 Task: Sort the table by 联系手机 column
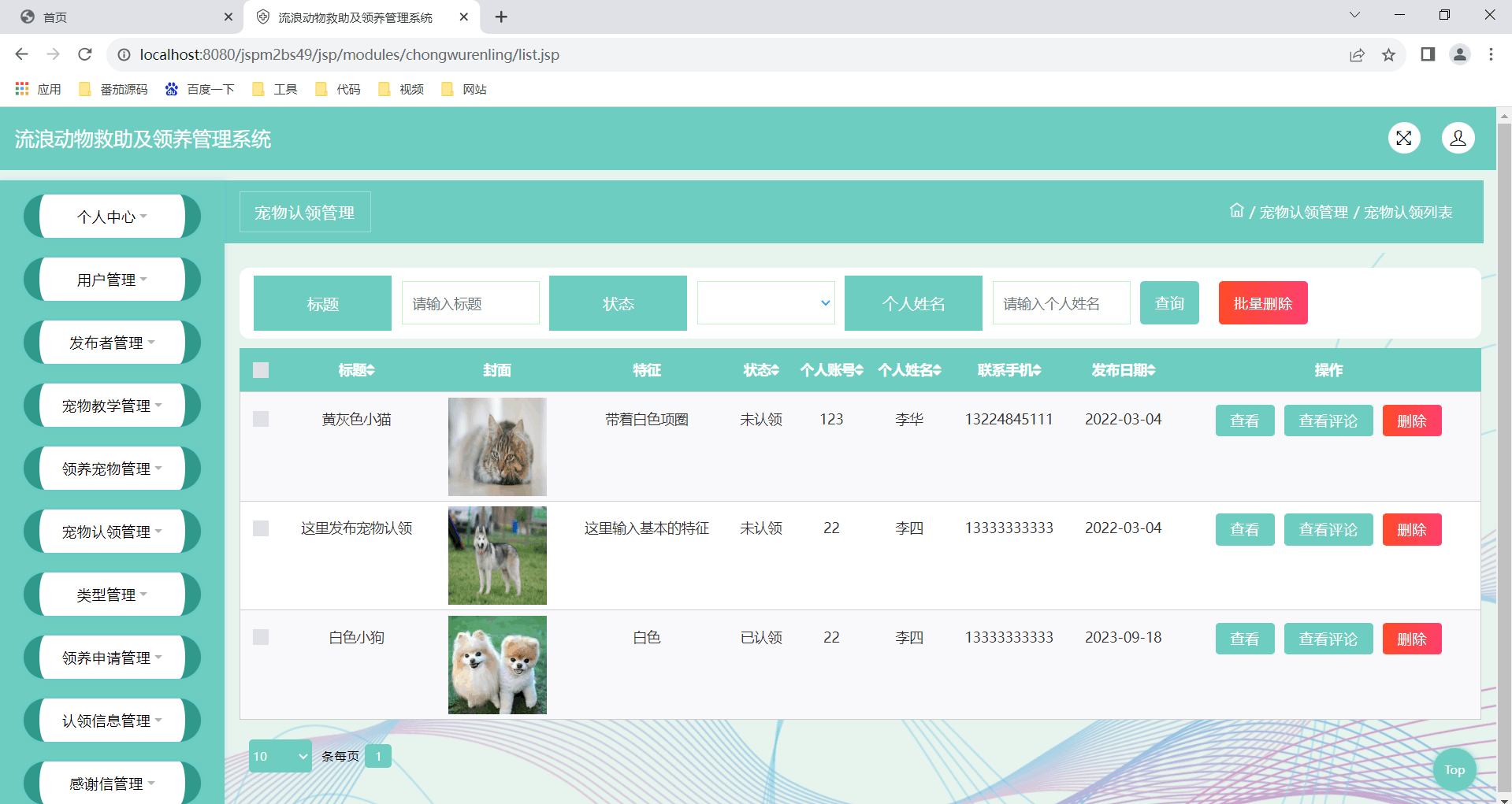(1009, 370)
